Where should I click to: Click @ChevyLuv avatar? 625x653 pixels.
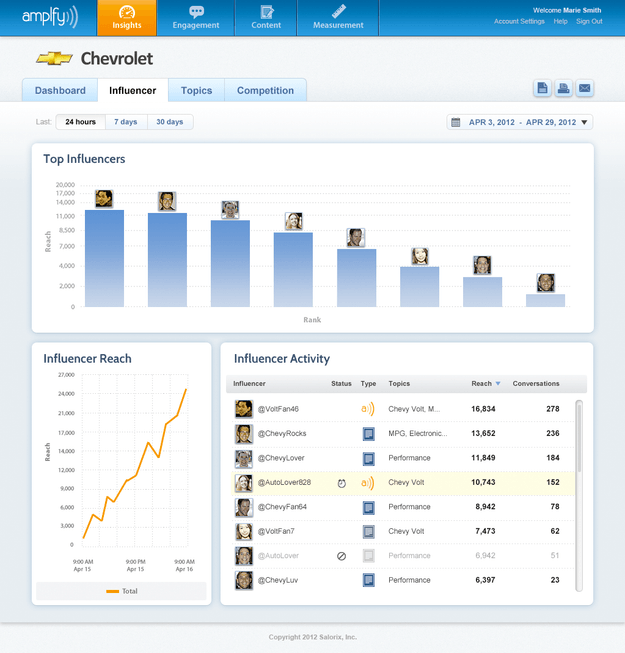pyautogui.click(x=244, y=581)
